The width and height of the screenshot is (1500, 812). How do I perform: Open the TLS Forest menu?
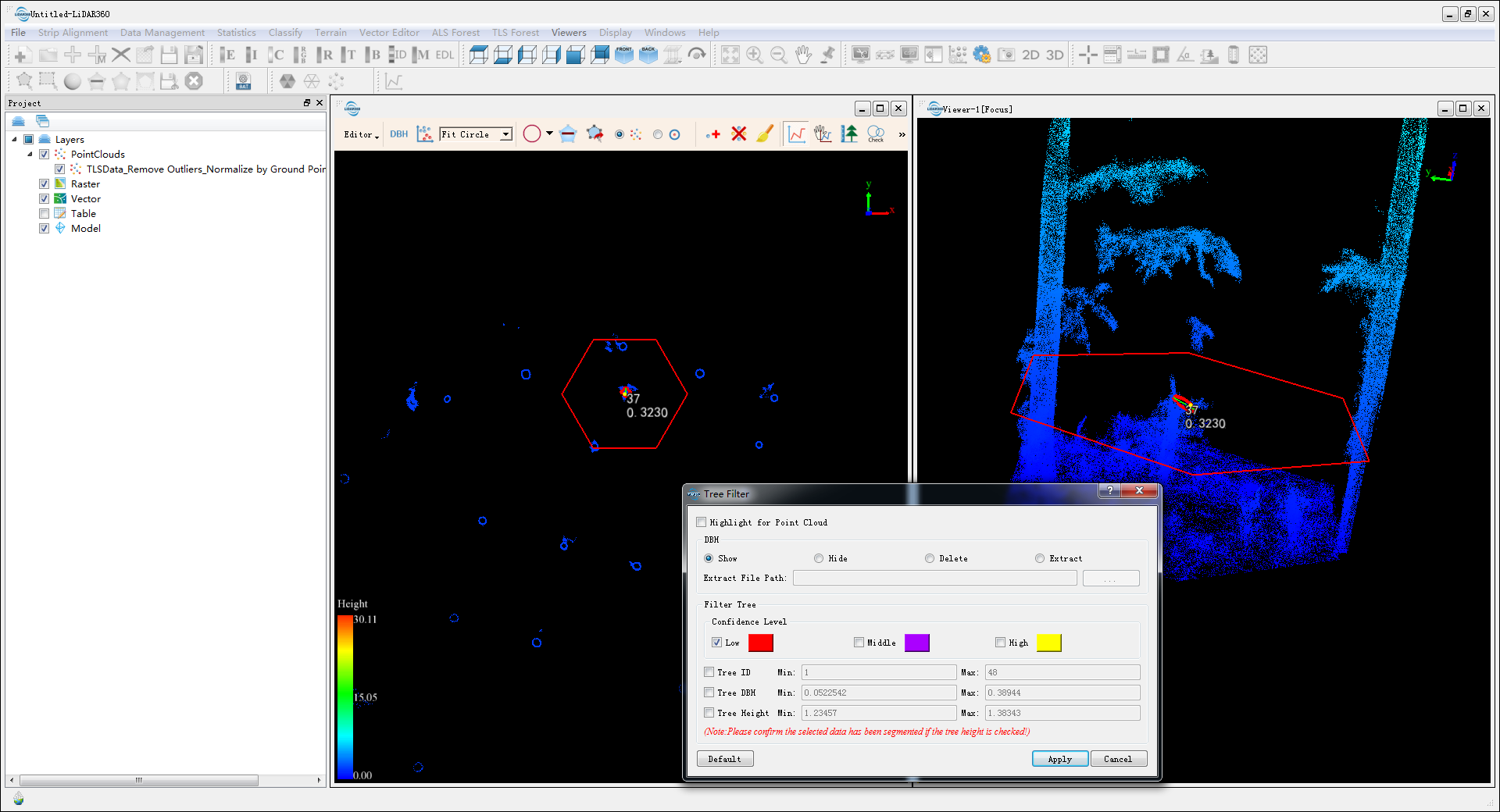click(x=515, y=33)
